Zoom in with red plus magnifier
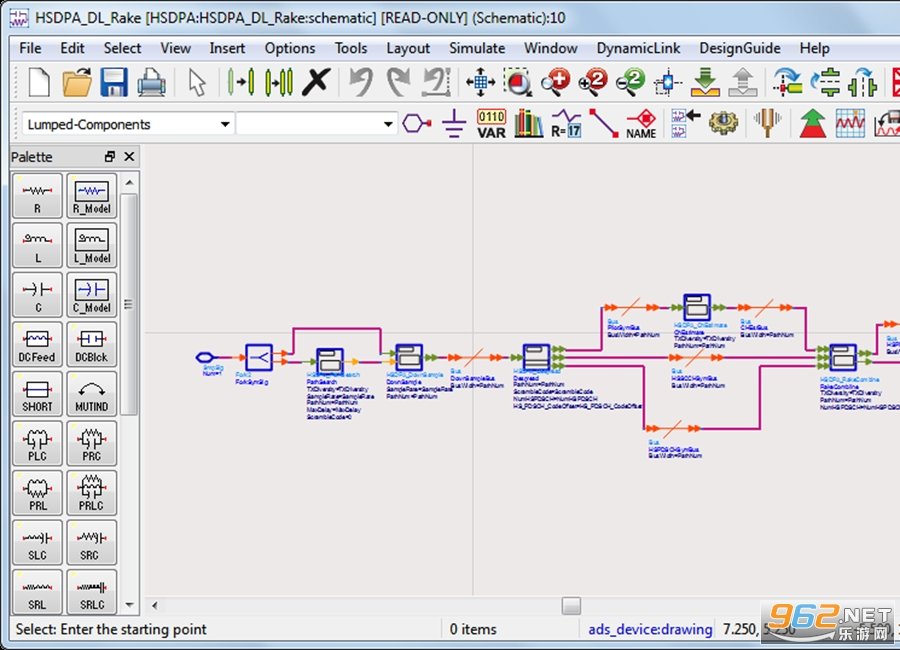The image size is (900, 650). (x=556, y=82)
